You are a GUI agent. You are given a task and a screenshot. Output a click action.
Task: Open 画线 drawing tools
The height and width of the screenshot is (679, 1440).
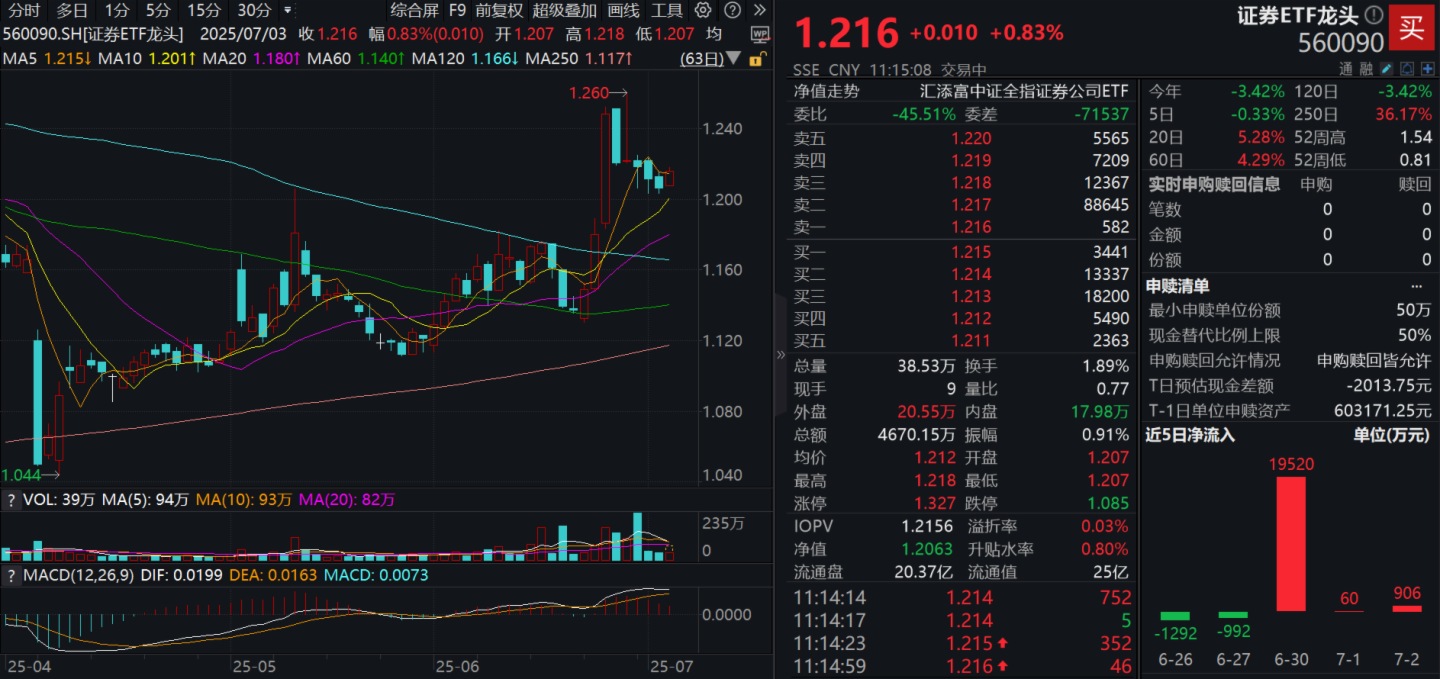coord(624,11)
